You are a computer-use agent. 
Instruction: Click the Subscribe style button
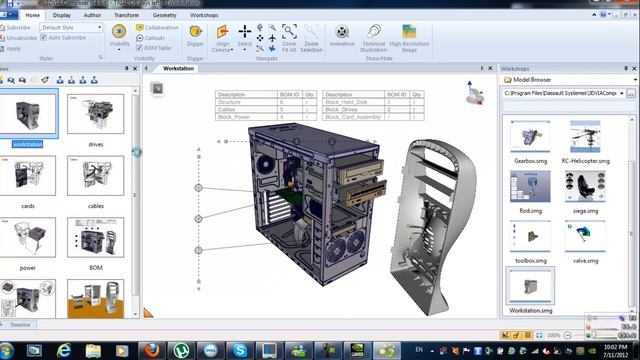pyautogui.click(x=15, y=27)
